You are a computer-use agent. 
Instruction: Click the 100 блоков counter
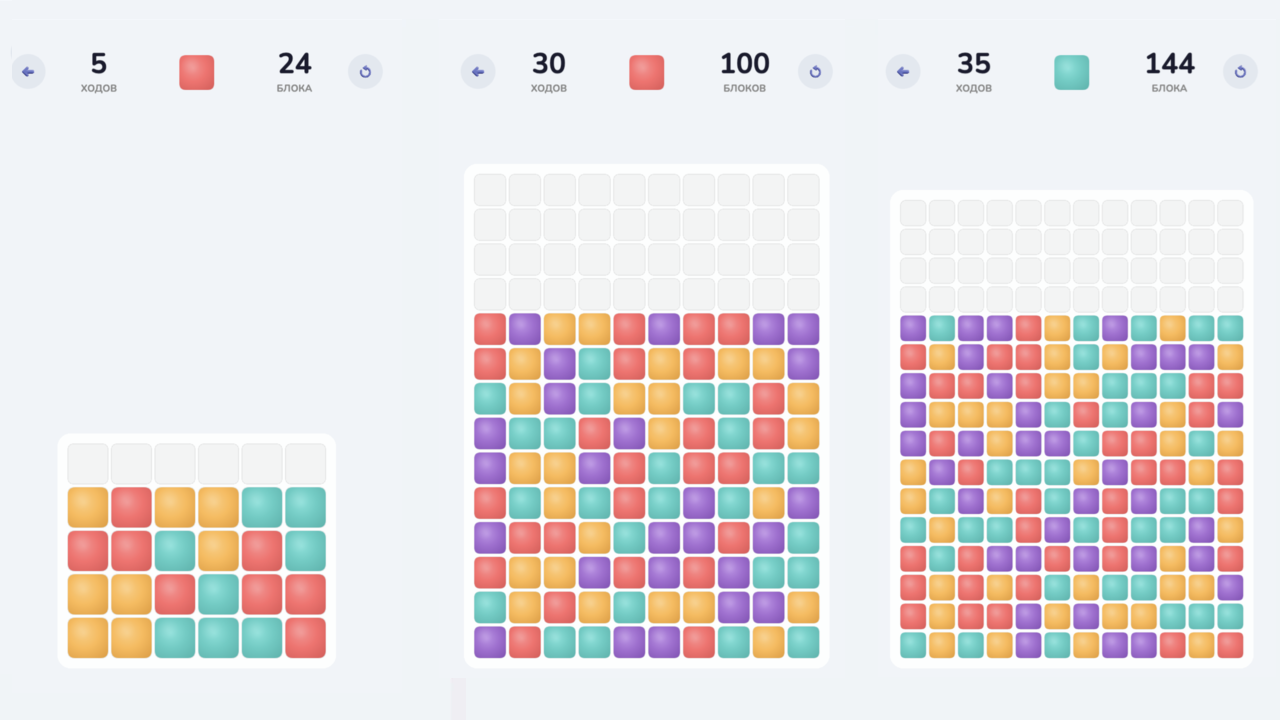coord(745,72)
